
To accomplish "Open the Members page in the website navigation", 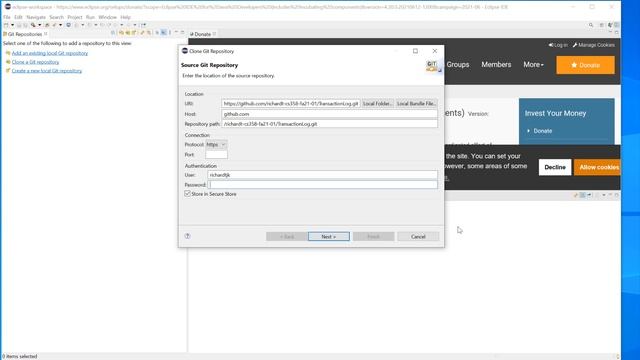I will tap(496, 64).
